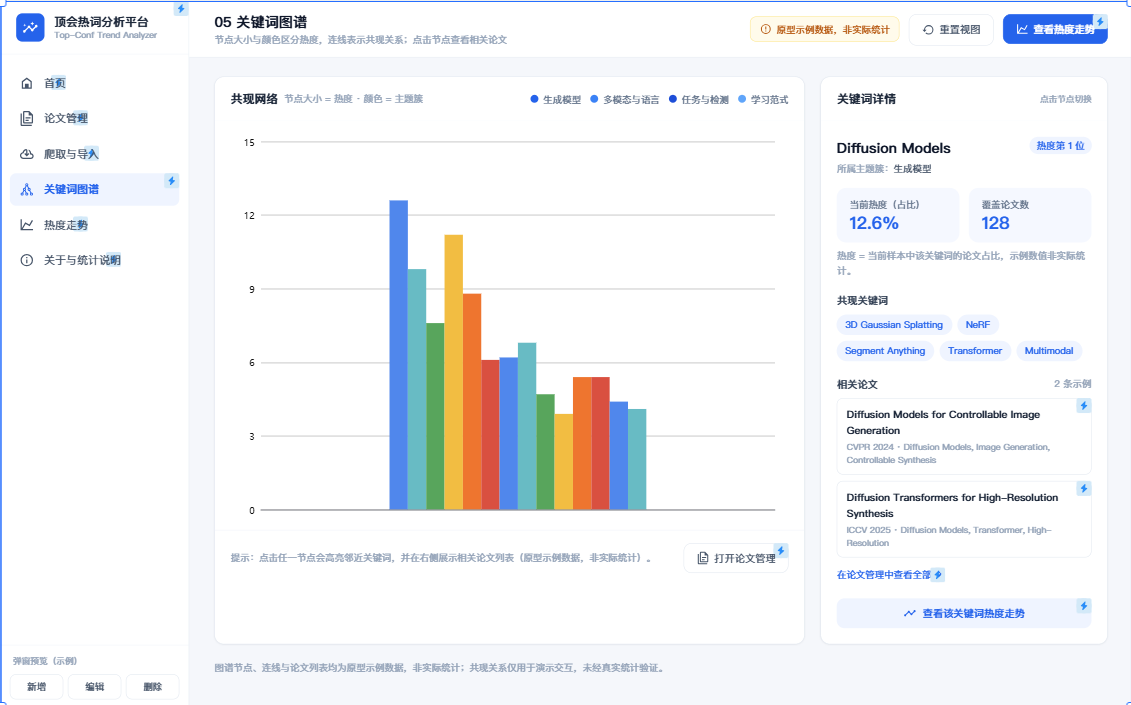This screenshot has width=1131, height=705.
Task: Click 查看该关键词热度走势 button
Action: [964, 613]
